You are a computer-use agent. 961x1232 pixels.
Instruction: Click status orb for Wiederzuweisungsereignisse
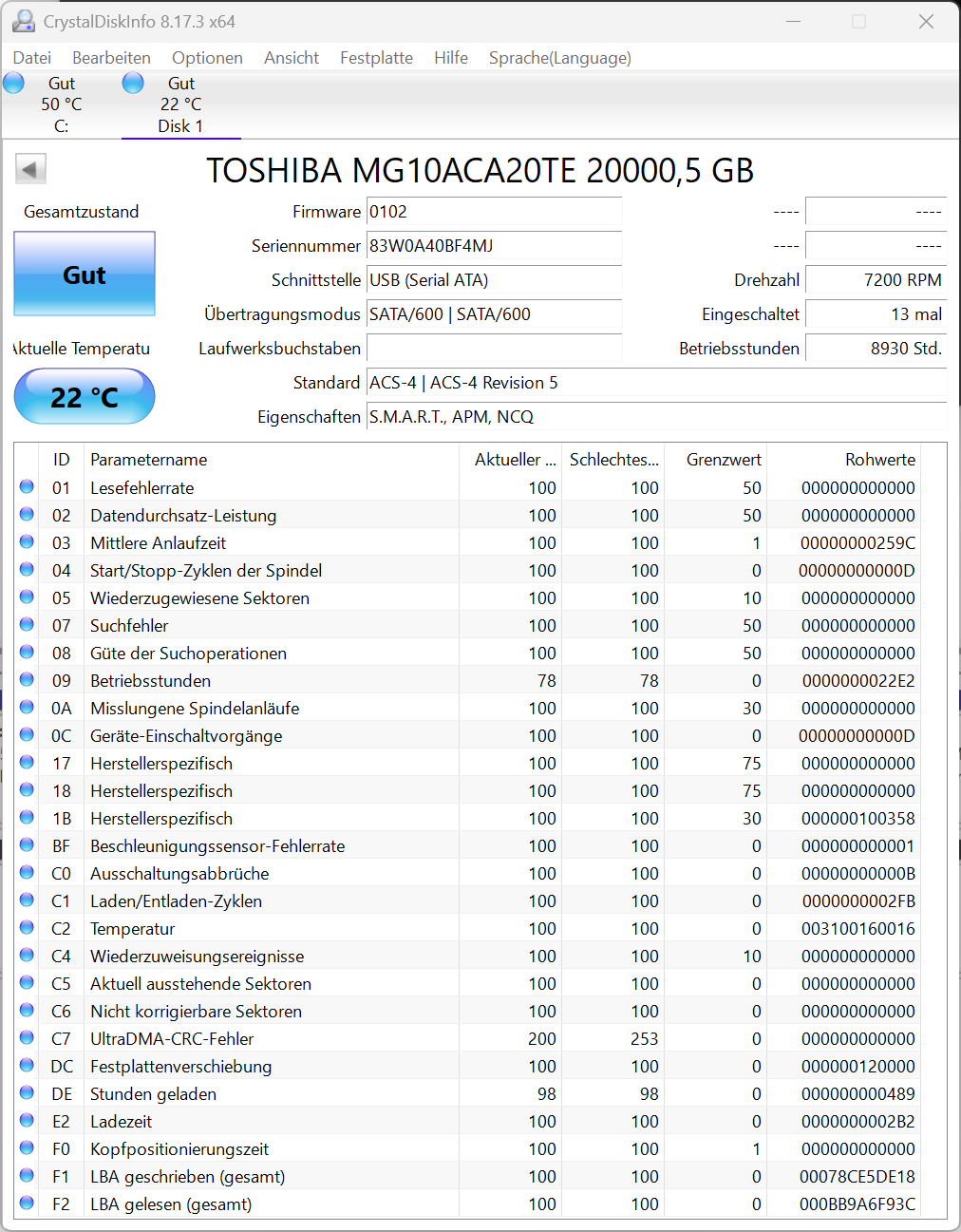click(27, 955)
